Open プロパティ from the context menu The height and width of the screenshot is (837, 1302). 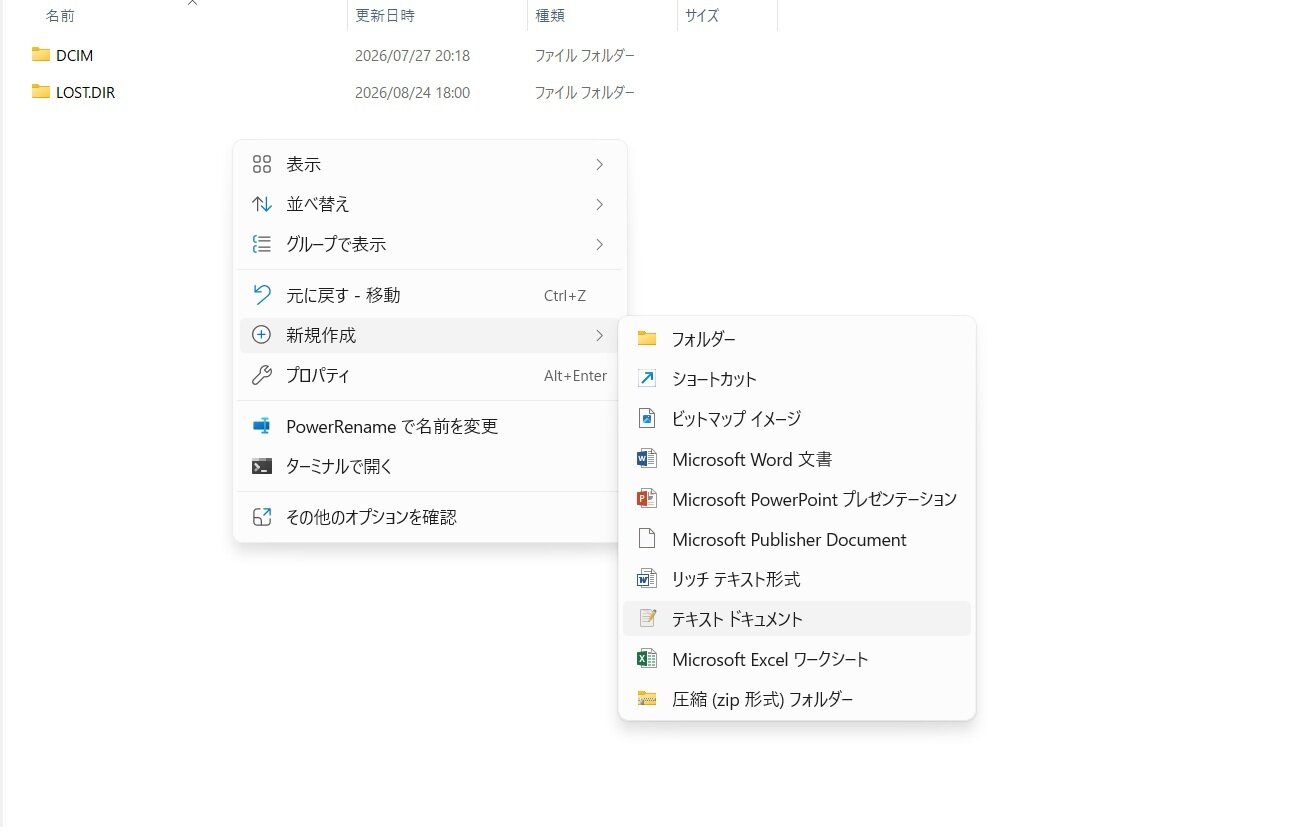click(430, 376)
